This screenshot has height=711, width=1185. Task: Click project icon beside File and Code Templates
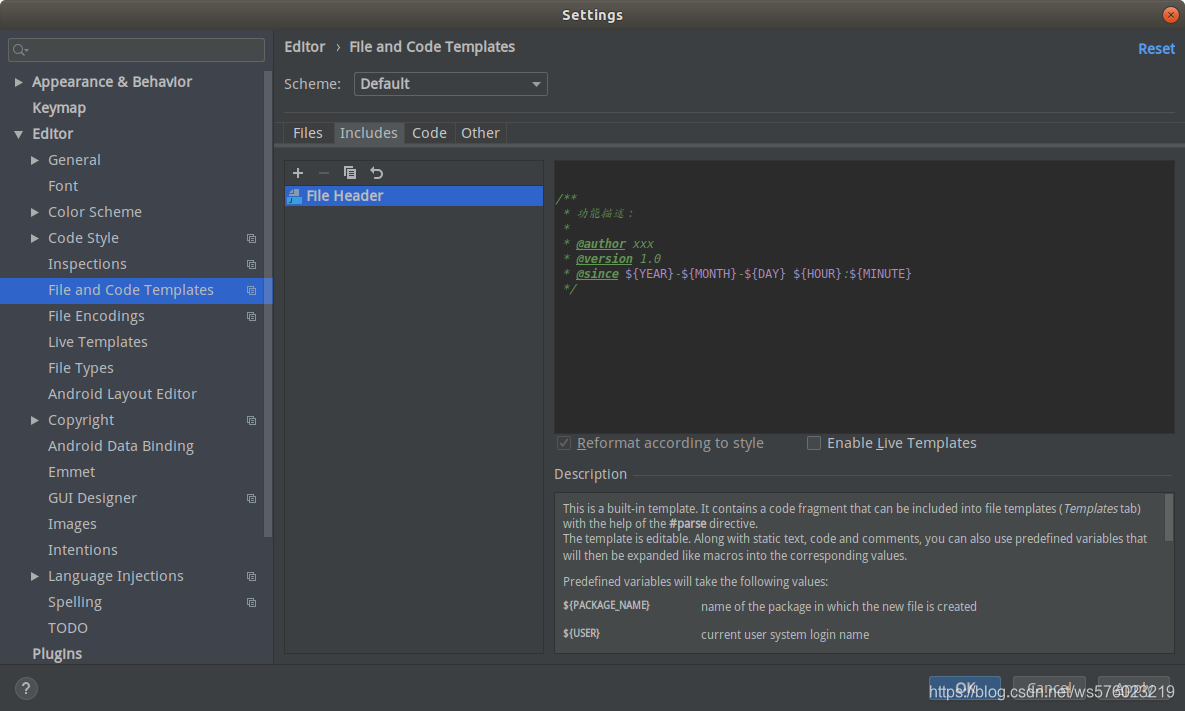[x=252, y=291]
